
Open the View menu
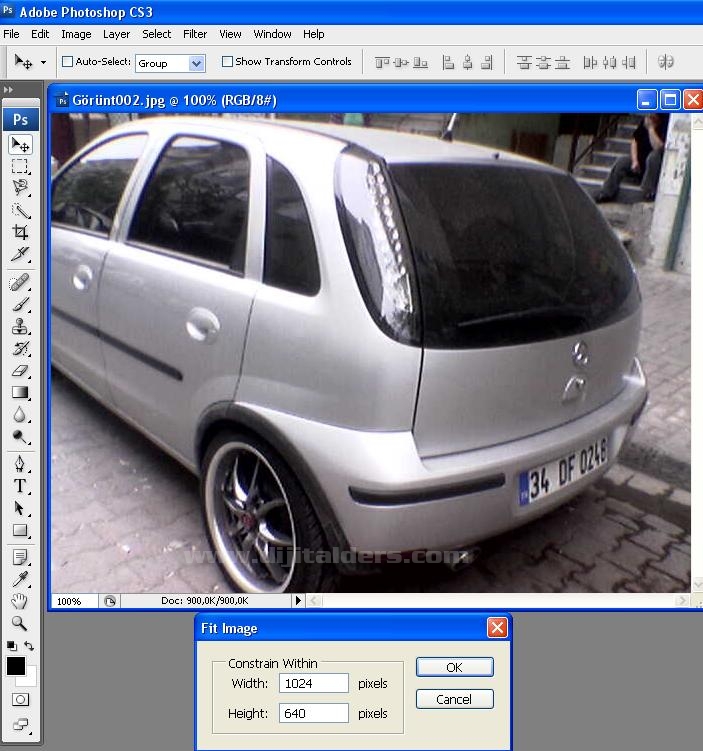pos(230,34)
